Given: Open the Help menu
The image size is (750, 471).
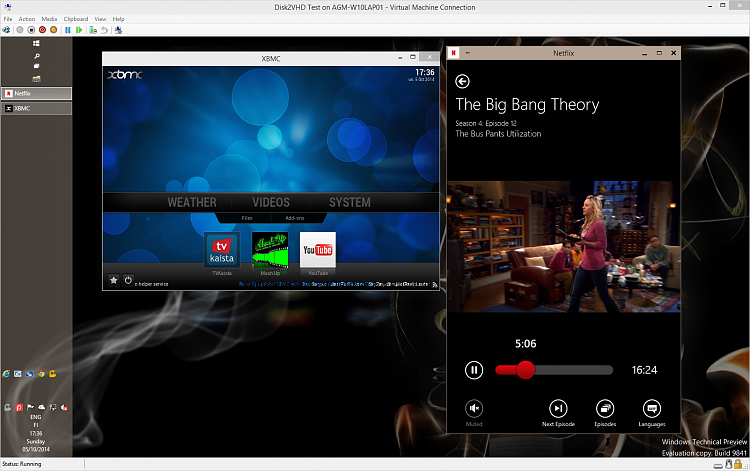Looking at the screenshot, I should click(118, 19).
